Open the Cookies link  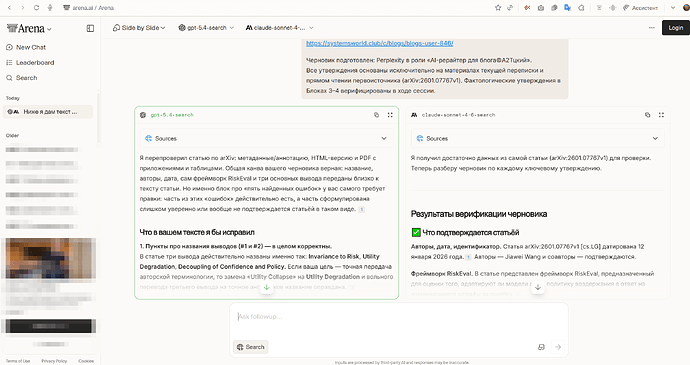point(86,361)
